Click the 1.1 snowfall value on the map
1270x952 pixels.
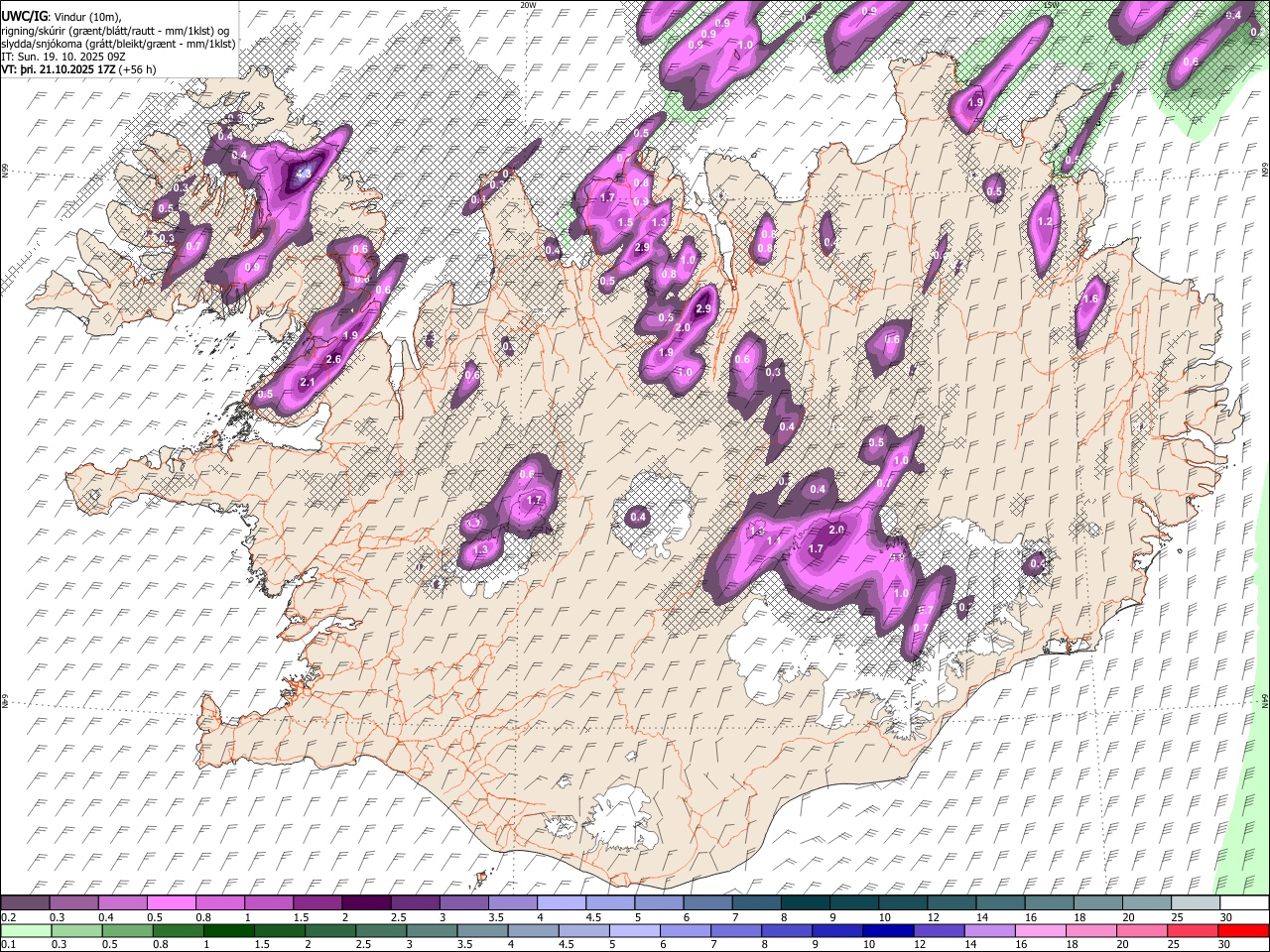click(x=775, y=540)
